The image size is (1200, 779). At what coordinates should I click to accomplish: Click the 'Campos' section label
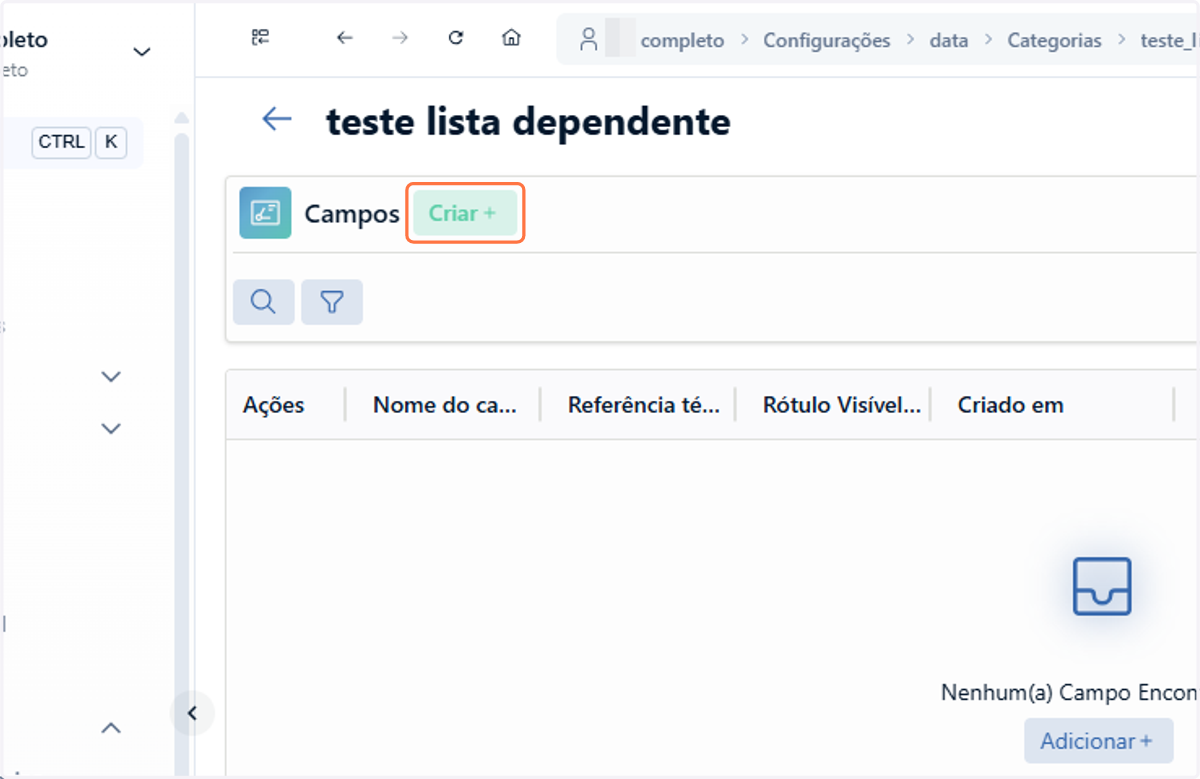click(x=352, y=213)
